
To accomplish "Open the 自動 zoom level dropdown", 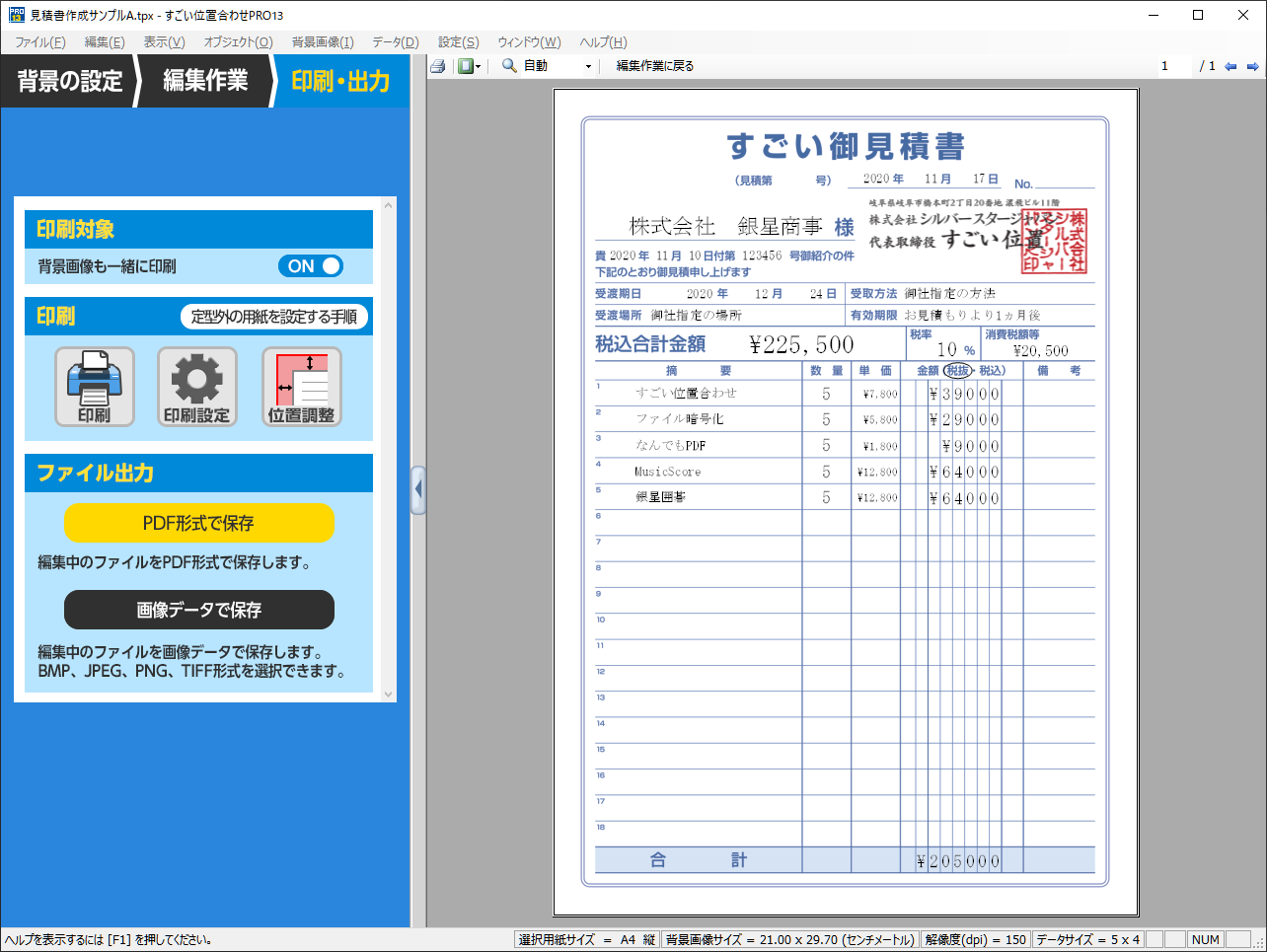I will (x=588, y=66).
